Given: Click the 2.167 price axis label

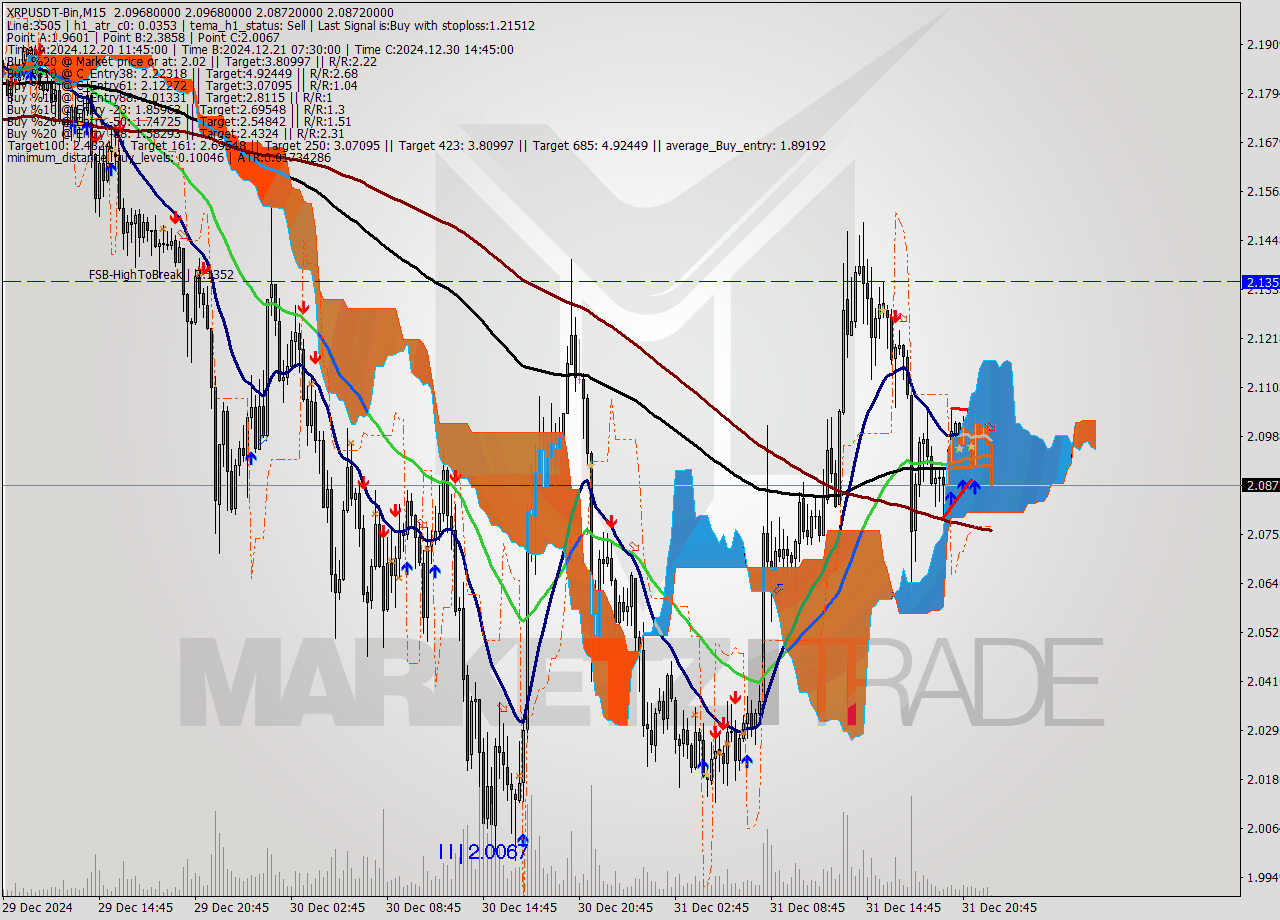Looking at the screenshot, I should point(1262,142).
